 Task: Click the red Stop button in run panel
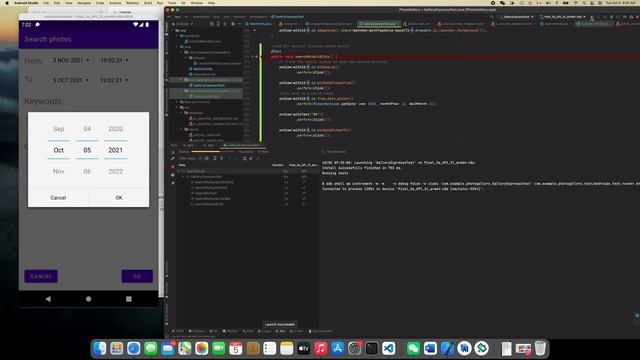coord(173,167)
